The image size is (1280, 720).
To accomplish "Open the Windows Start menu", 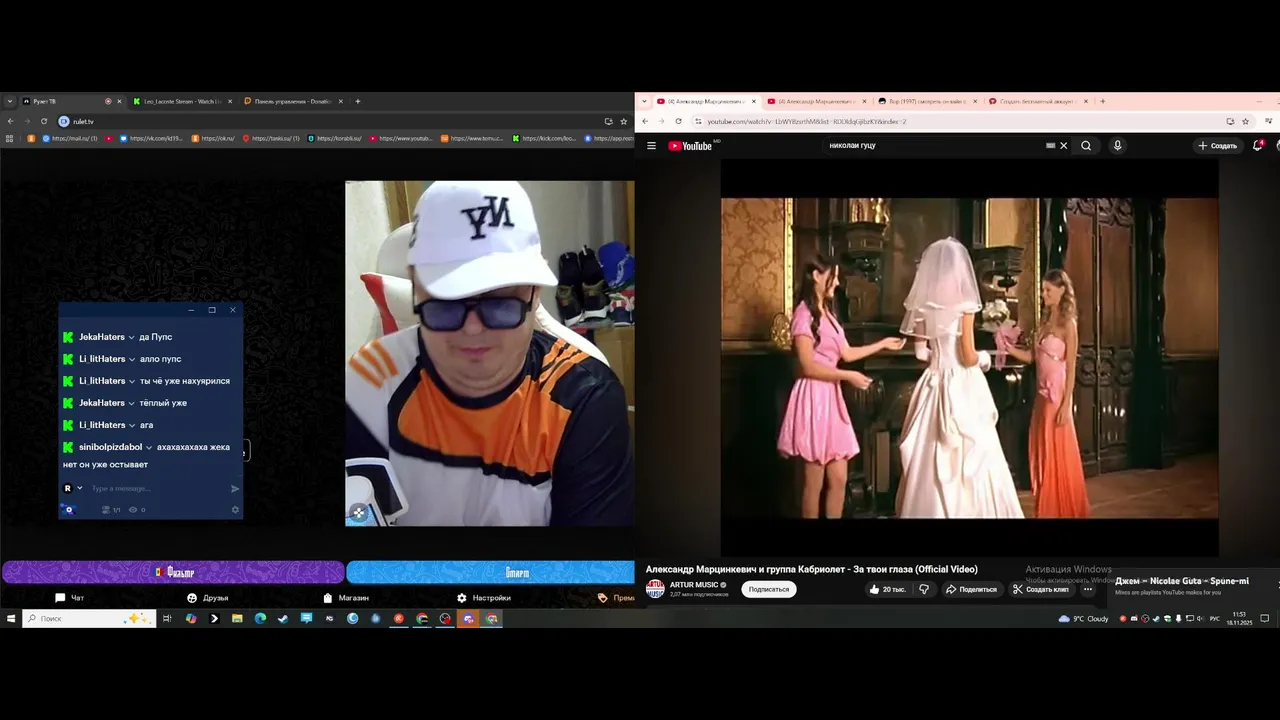I will pyautogui.click(x=11, y=619).
